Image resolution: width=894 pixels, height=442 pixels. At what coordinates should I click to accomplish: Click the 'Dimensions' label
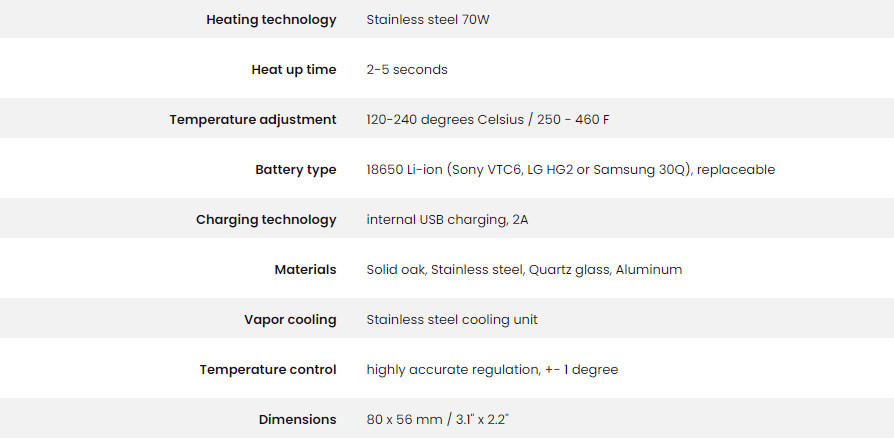[298, 420]
